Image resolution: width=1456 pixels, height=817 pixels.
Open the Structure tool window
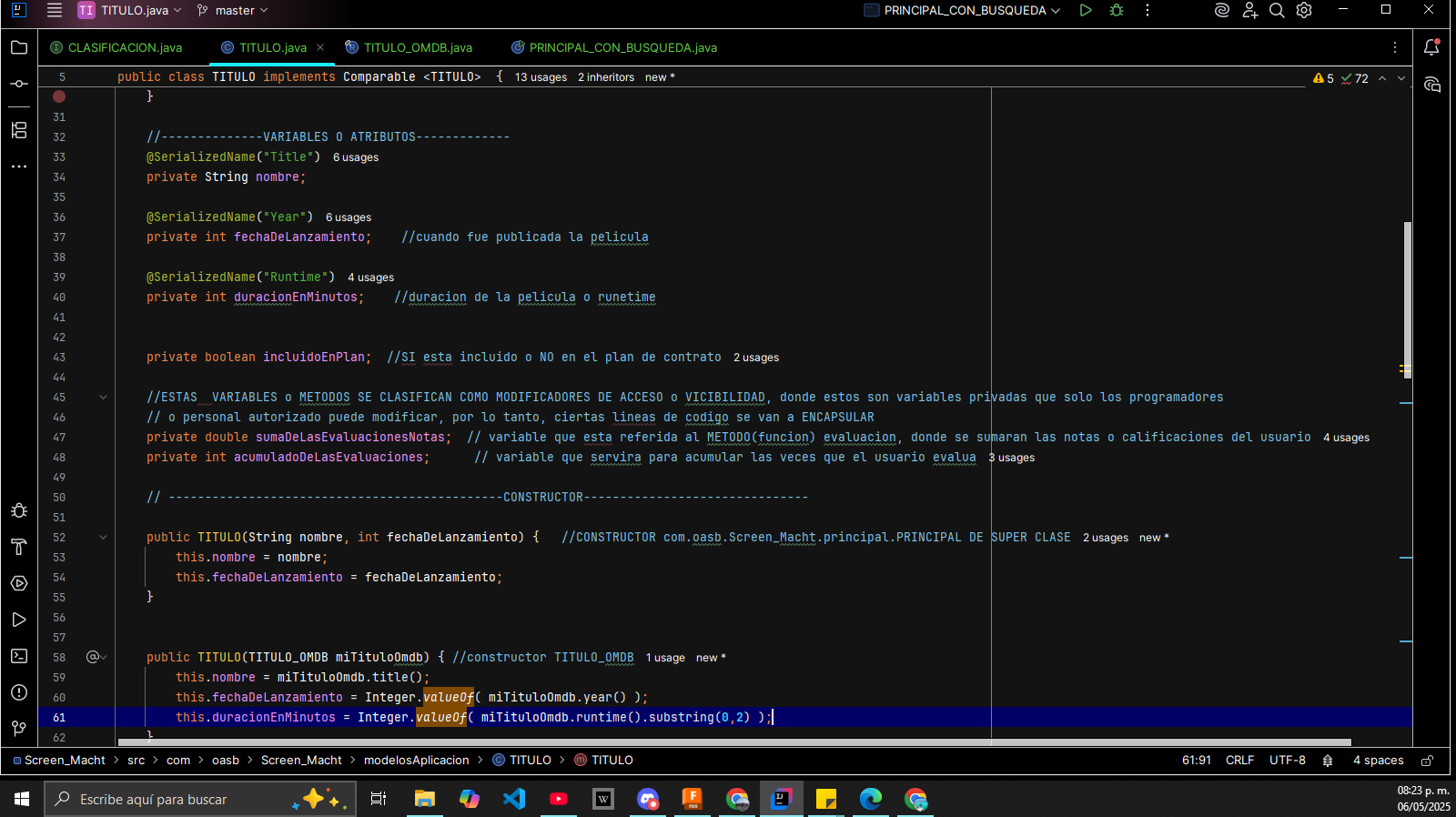pyautogui.click(x=19, y=130)
